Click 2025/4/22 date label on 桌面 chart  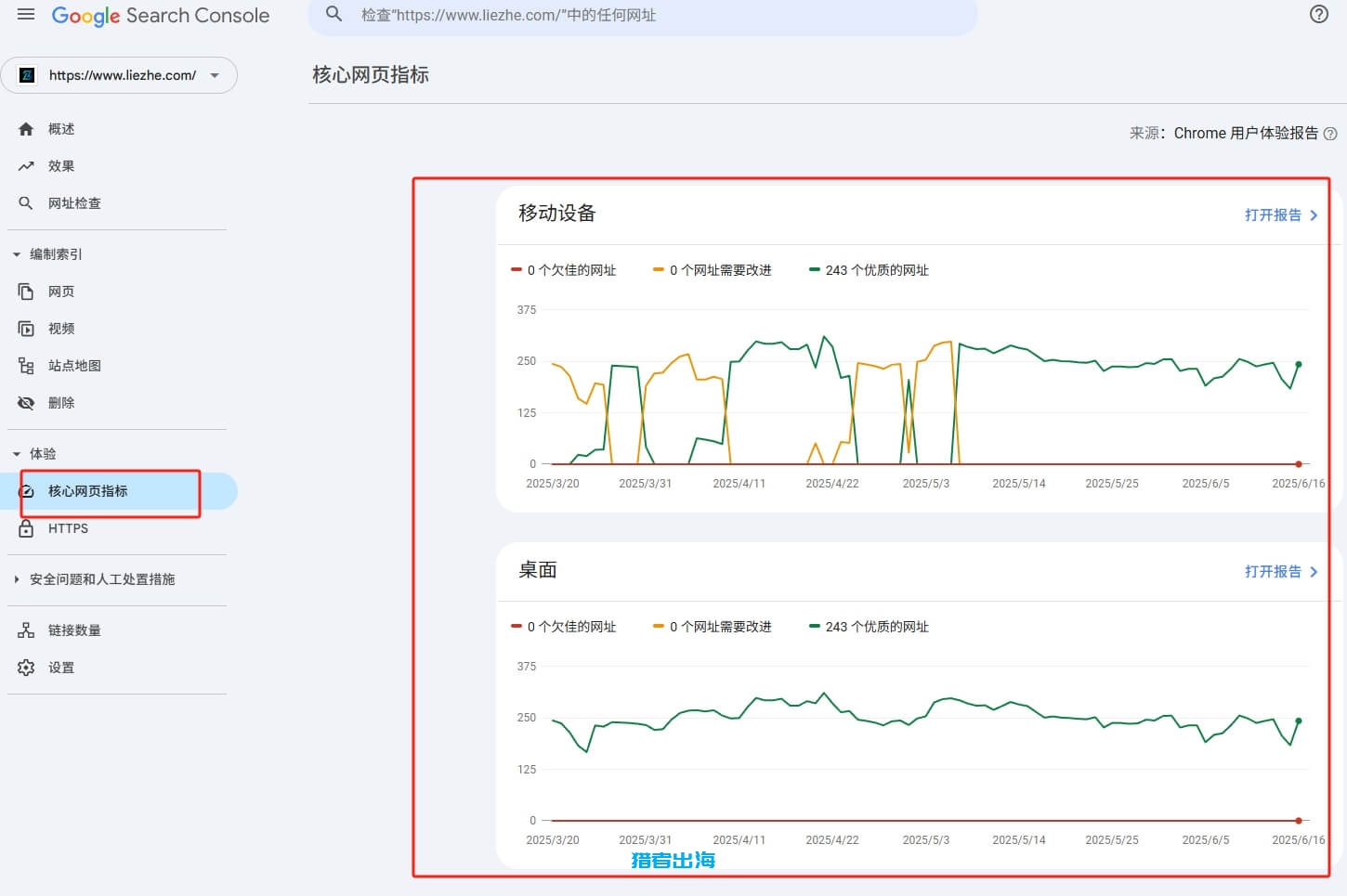click(x=832, y=840)
